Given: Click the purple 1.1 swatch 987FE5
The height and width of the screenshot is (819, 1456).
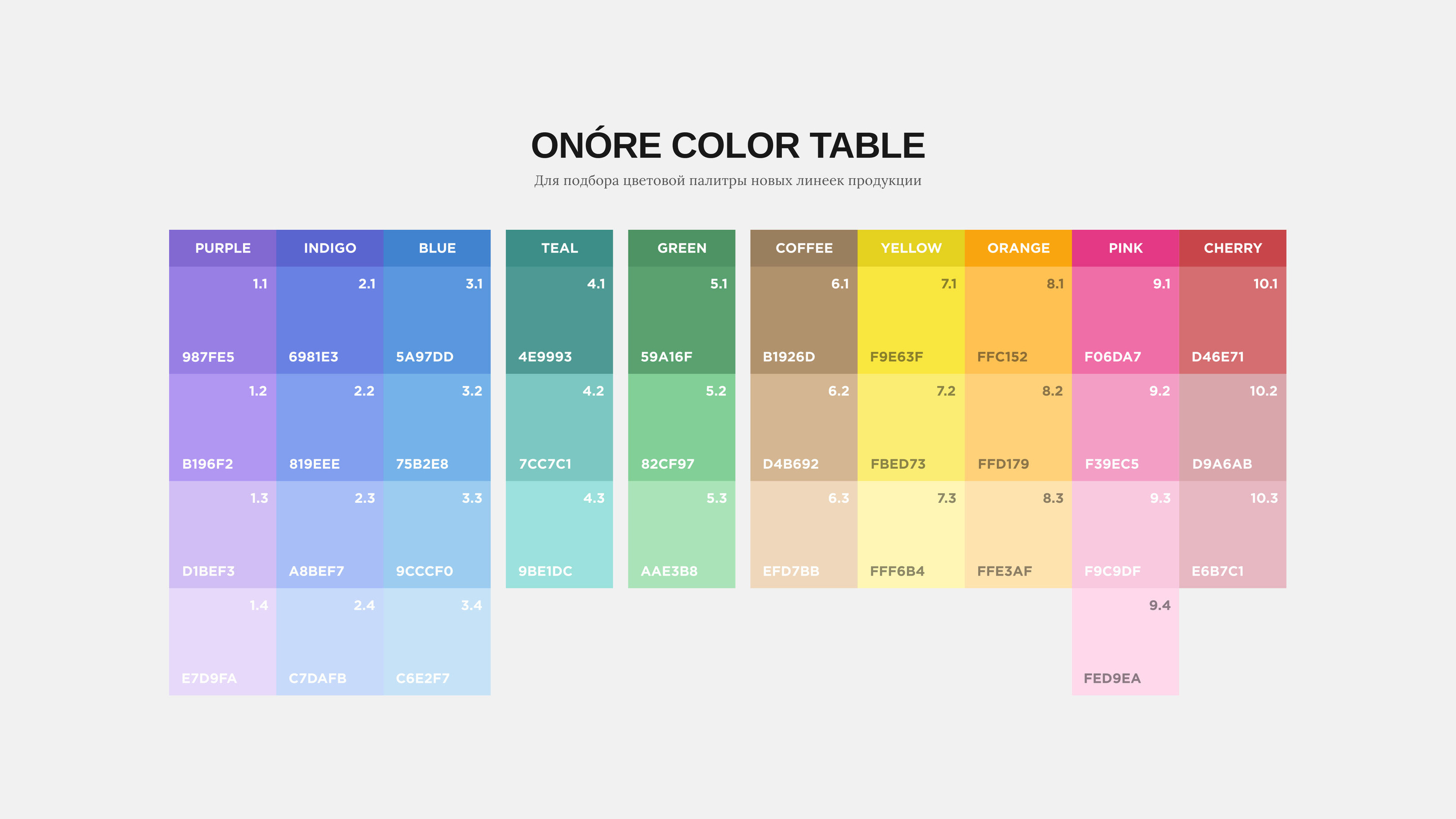Looking at the screenshot, I should [222, 320].
